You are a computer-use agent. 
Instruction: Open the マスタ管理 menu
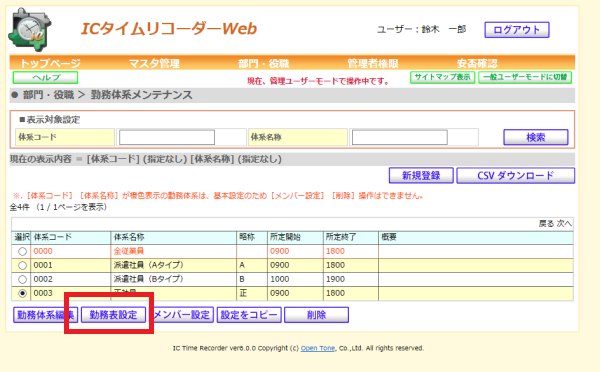pyautogui.click(x=154, y=63)
